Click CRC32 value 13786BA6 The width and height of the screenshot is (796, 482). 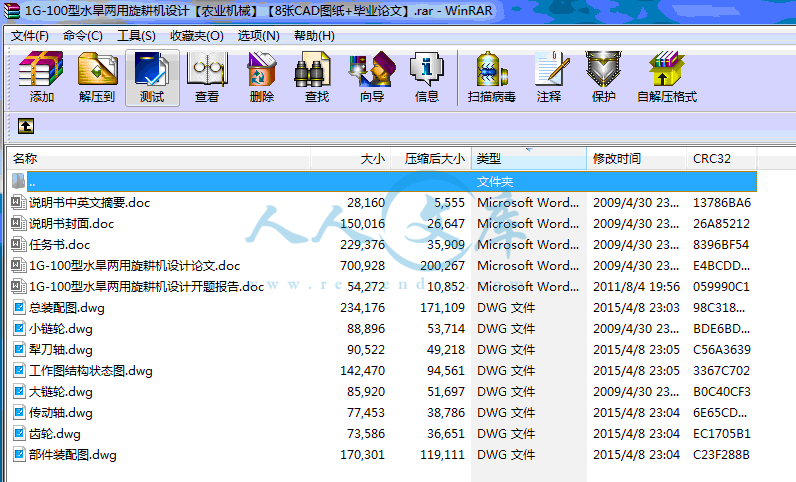click(x=722, y=203)
